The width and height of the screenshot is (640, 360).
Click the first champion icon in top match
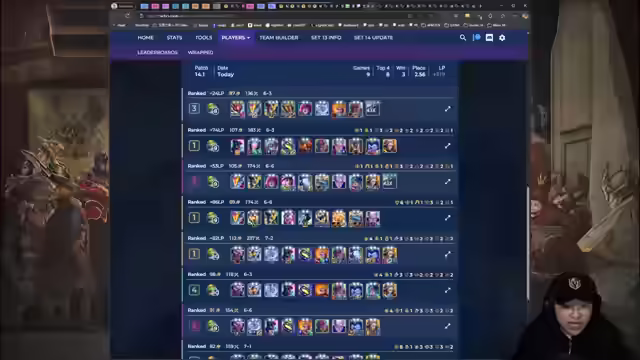click(237, 109)
